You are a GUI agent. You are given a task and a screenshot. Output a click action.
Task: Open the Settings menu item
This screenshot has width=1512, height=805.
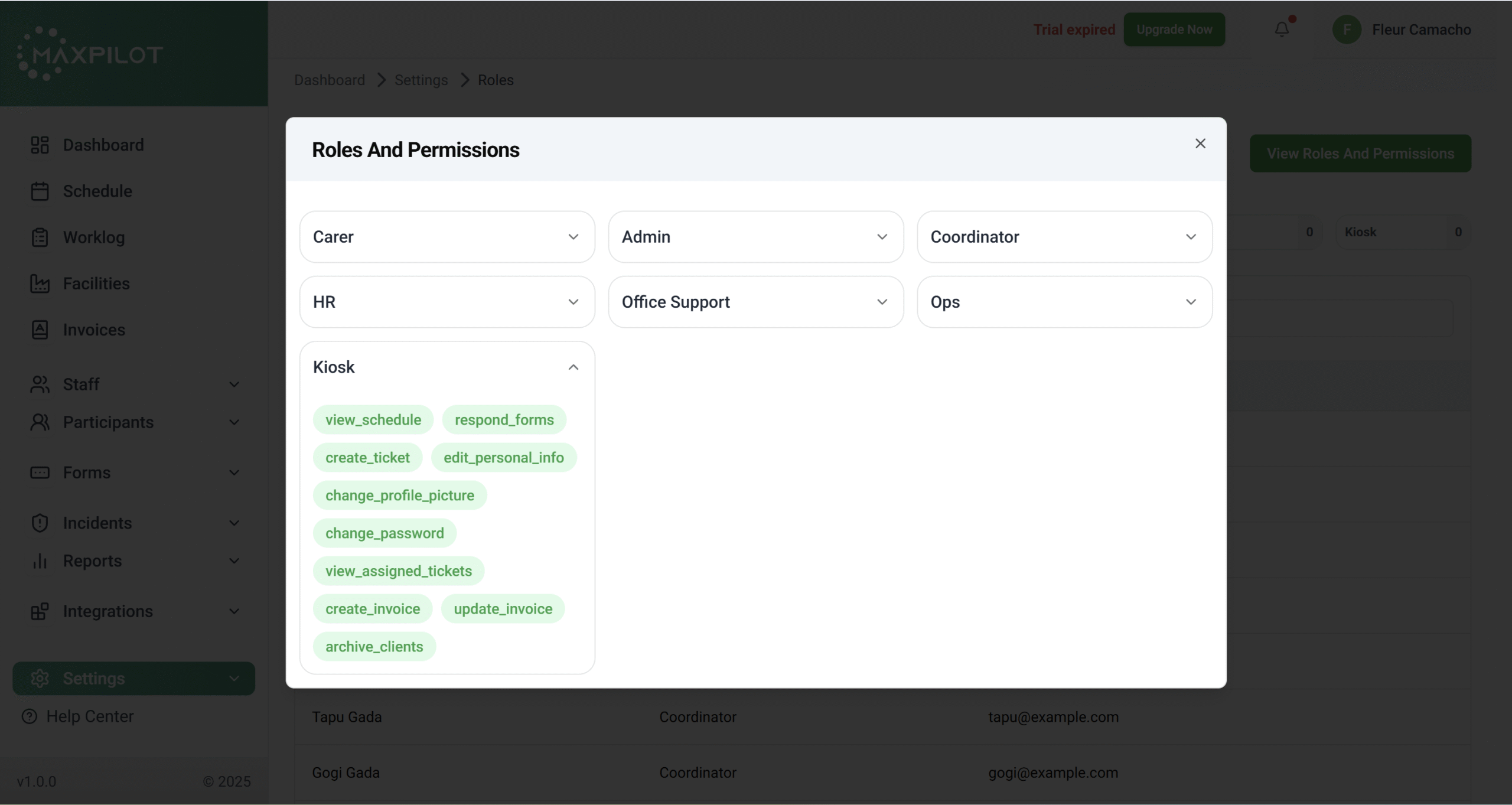pyautogui.click(x=133, y=678)
